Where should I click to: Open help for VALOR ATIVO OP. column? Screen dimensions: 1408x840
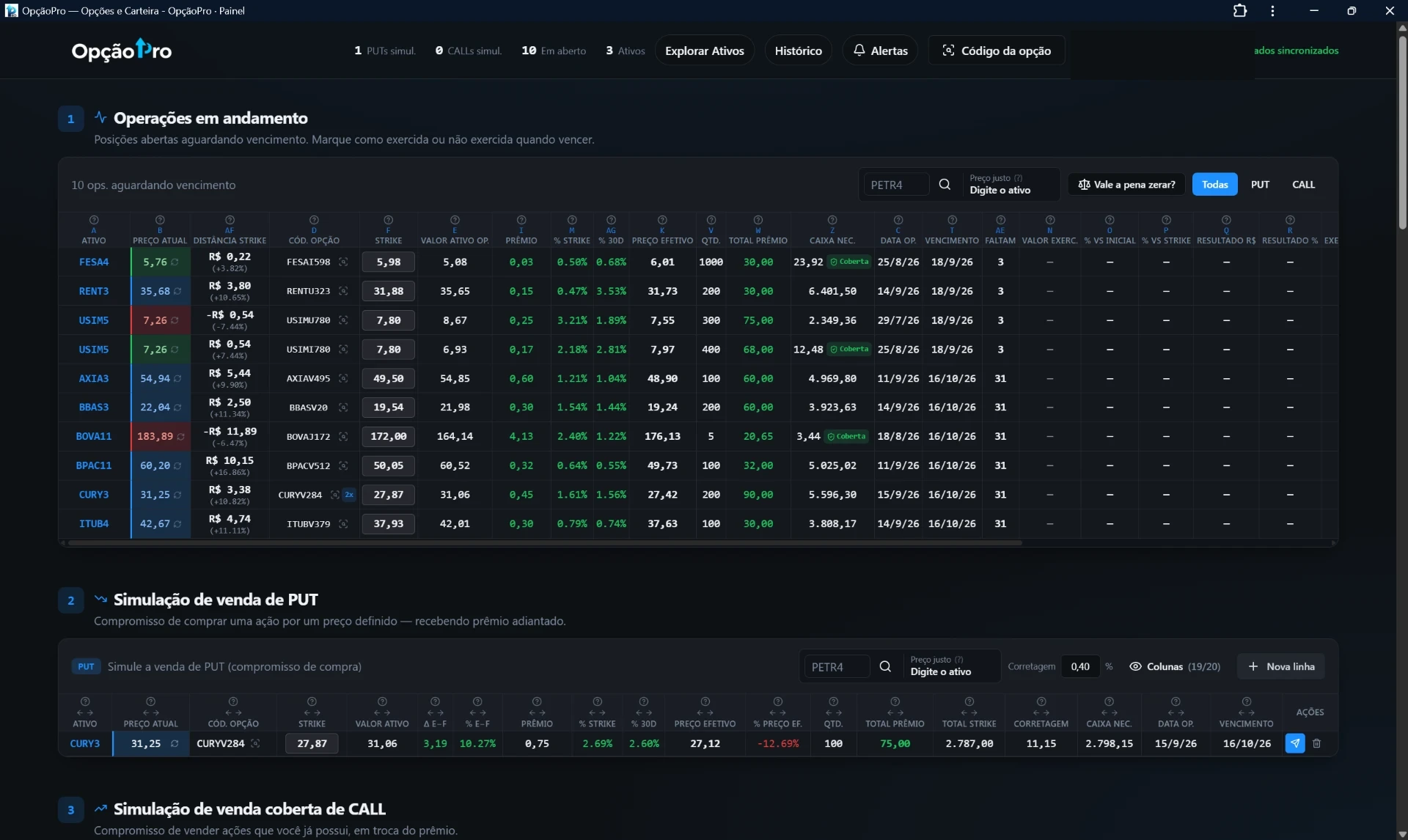tap(455, 220)
